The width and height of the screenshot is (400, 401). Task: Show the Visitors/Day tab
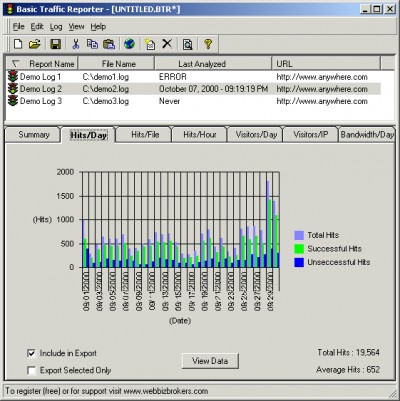point(256,135)
